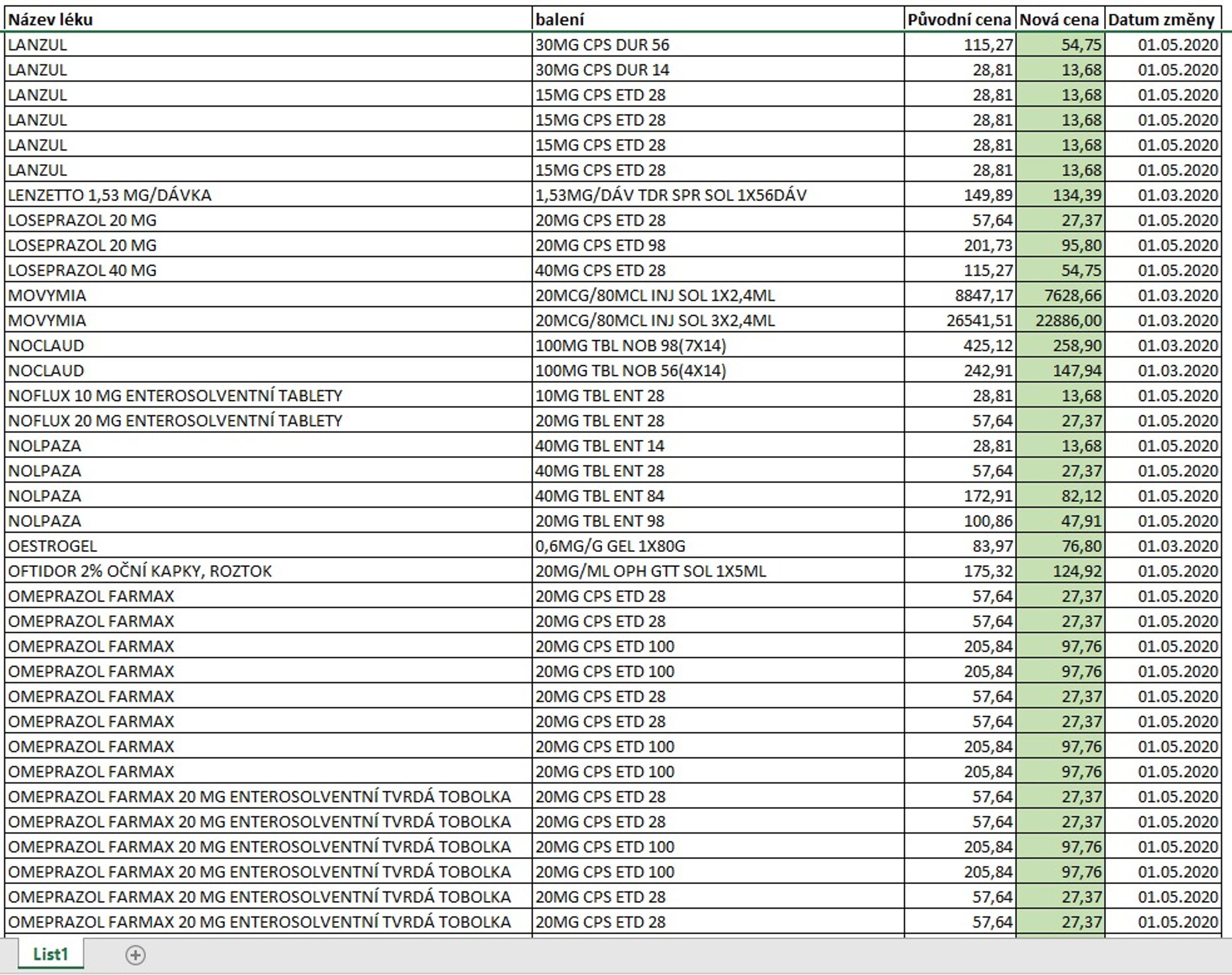Click the '40MG CPS ETD 28' packaging cell

click(718, 271)
